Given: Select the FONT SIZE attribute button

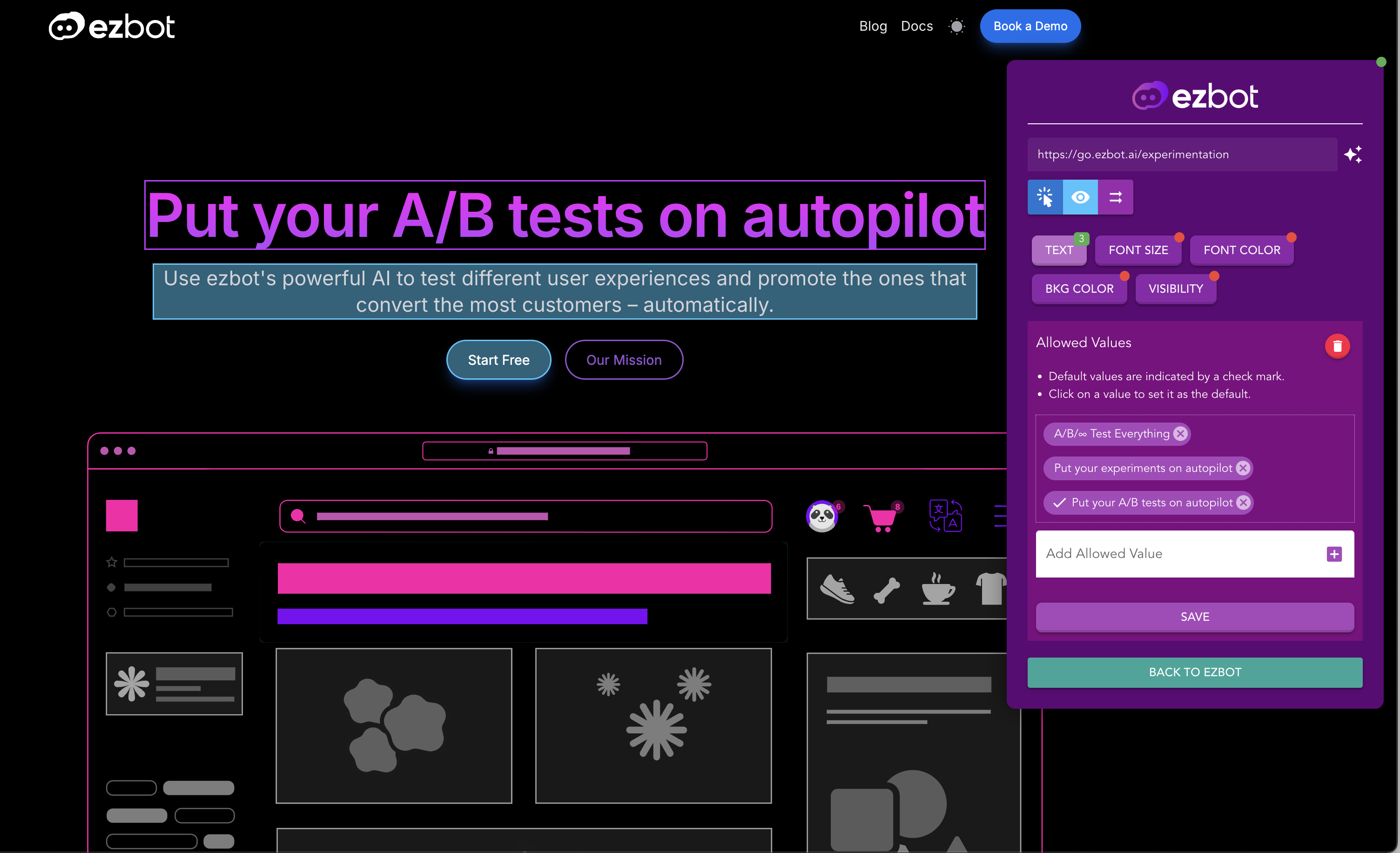Looking at the screenshot, I should tap(1138, 249).
